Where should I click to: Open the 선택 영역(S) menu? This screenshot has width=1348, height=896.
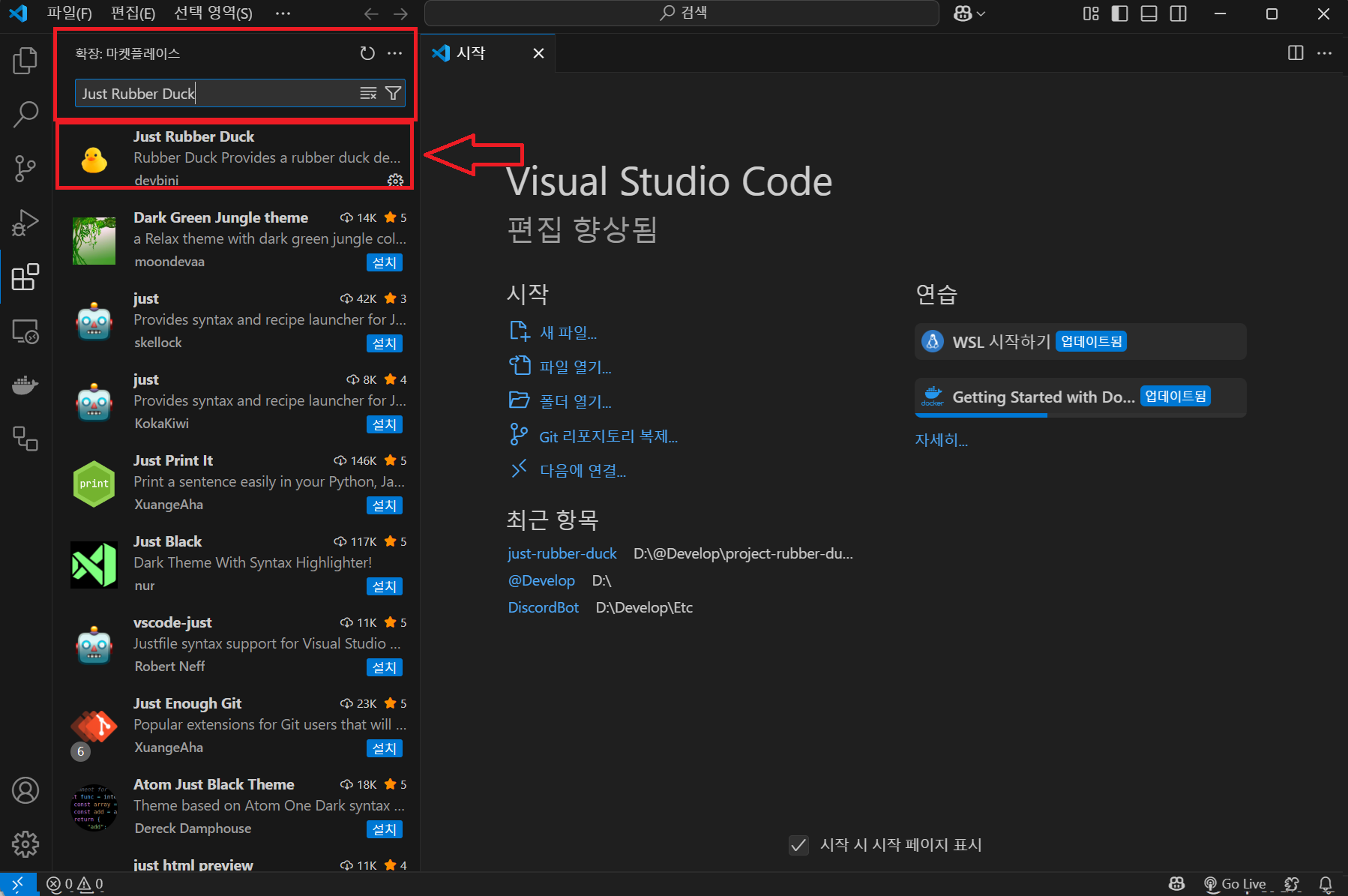tap(213, 13)
